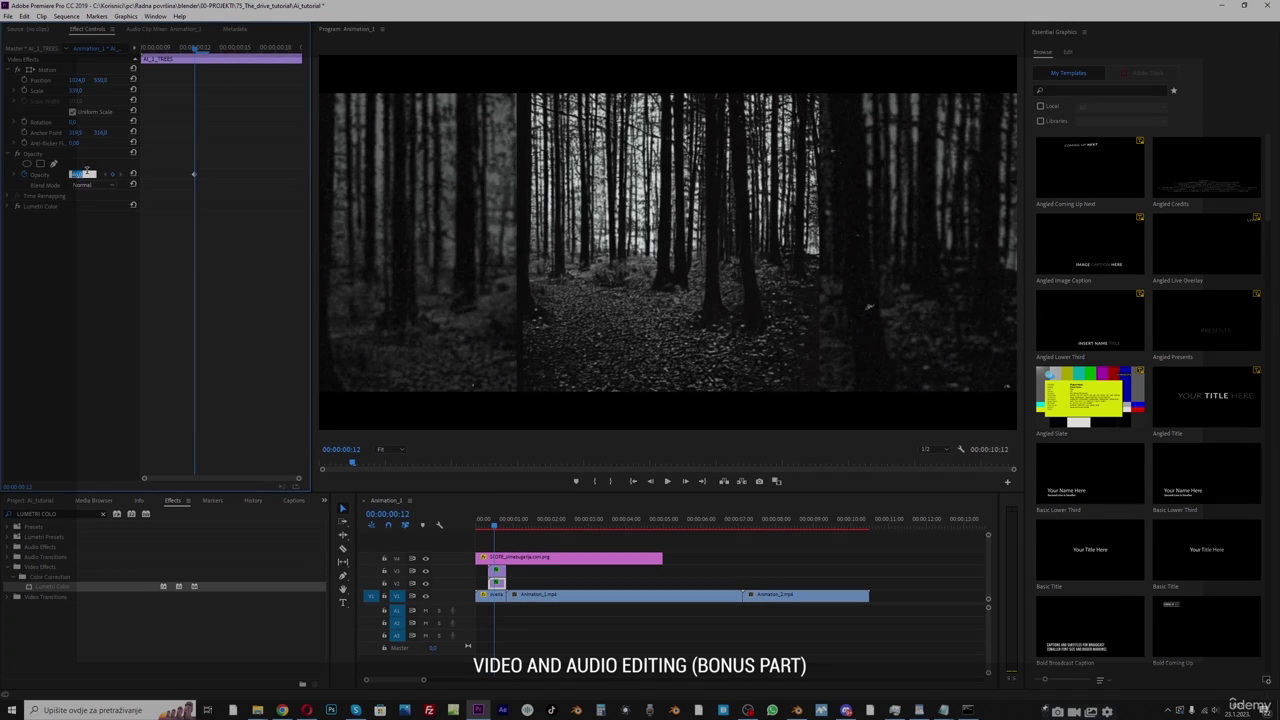Select the Selection tool arrow

(343, 509)
